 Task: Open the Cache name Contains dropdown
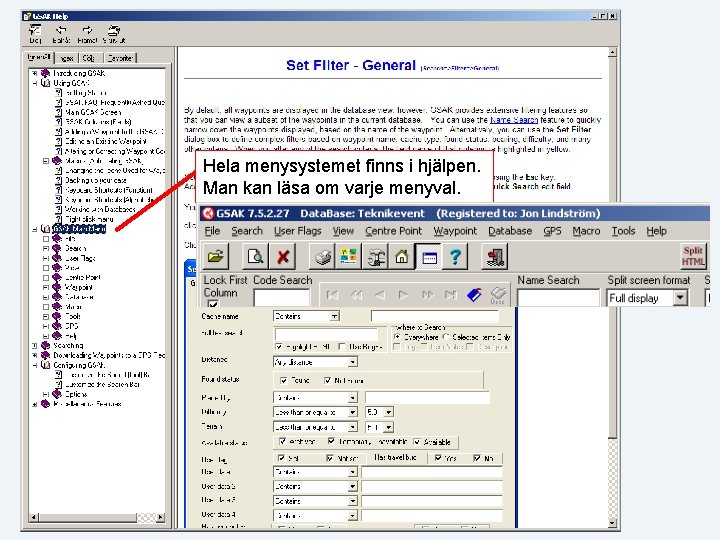click(334, 316)
